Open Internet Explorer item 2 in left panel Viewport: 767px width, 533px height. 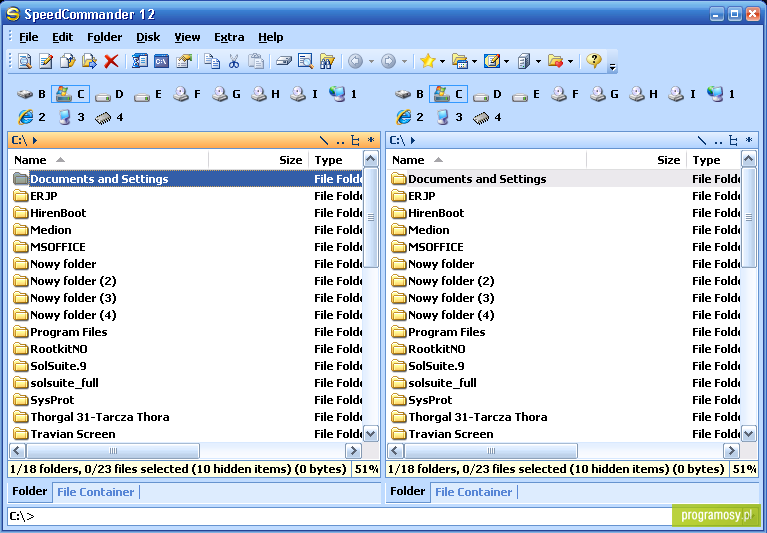coord(32,117)
